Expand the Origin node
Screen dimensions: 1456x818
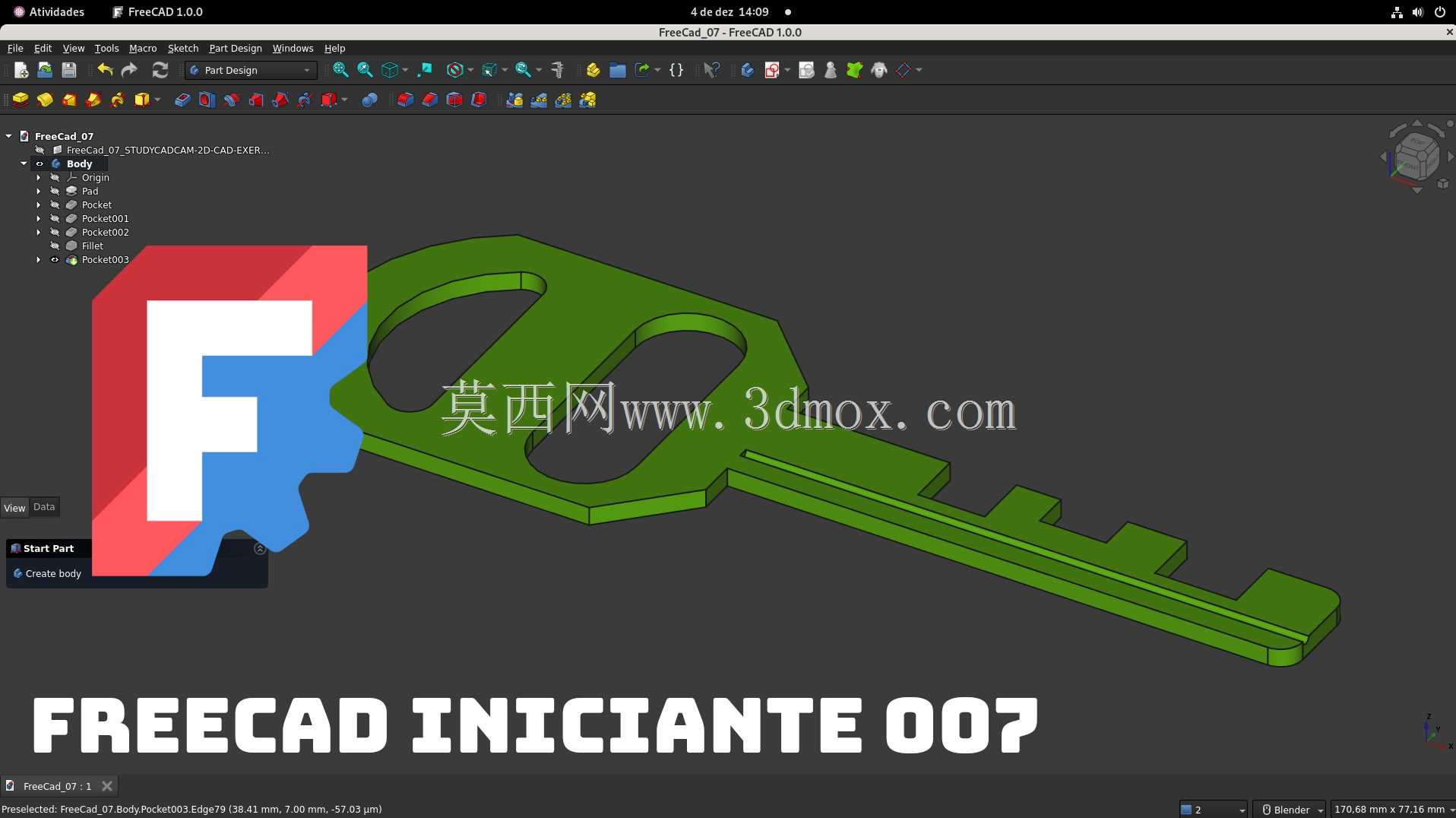[x=39, y=177]
